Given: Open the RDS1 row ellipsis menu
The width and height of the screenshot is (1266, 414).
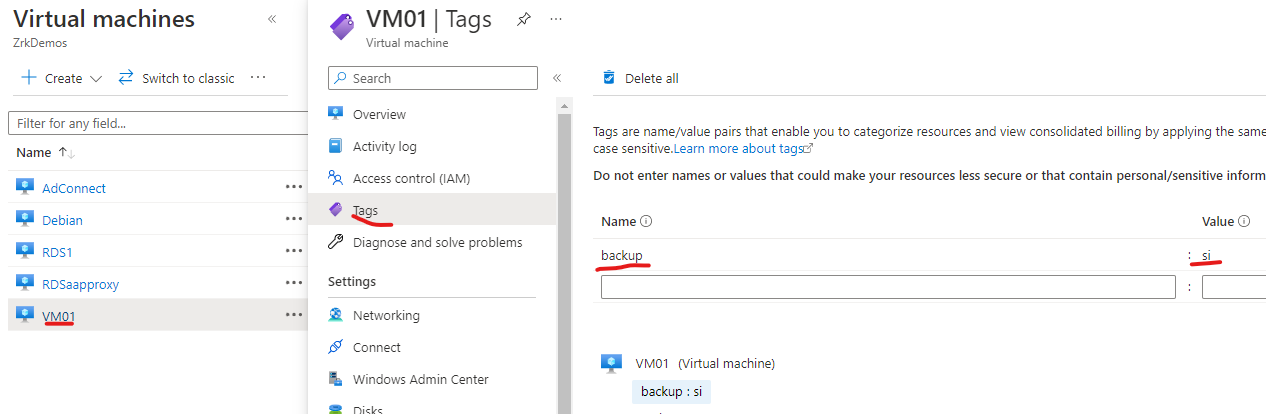Looking at the screenshot, I should 293,251.
